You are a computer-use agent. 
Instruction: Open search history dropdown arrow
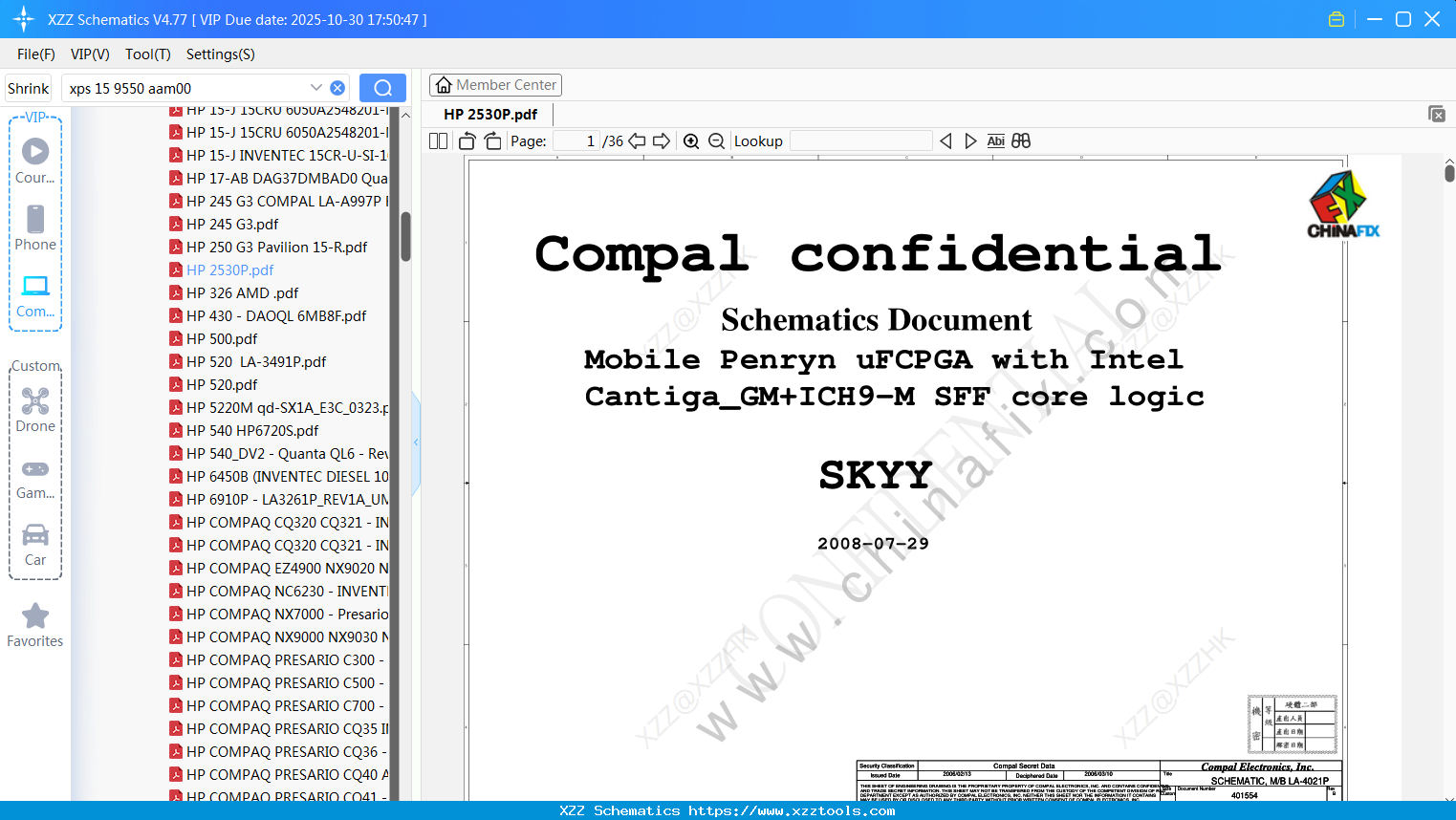(316, 88)
